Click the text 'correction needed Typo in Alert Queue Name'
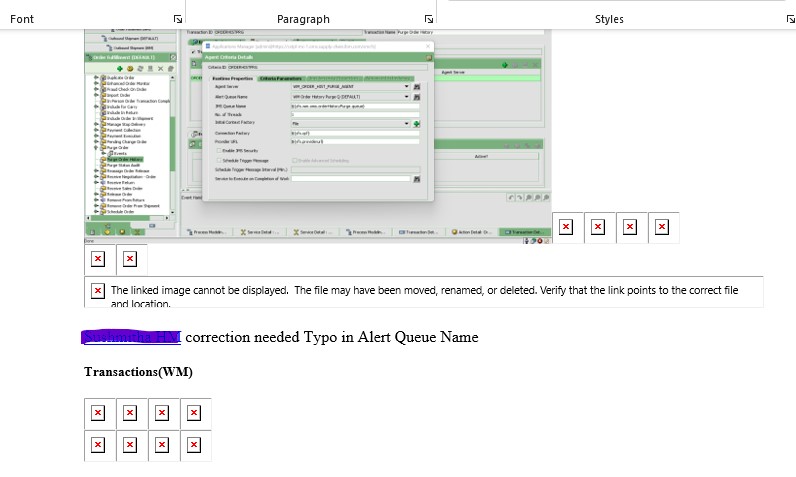This screenshot has width=796, height=477. click(x=332, y=337)
